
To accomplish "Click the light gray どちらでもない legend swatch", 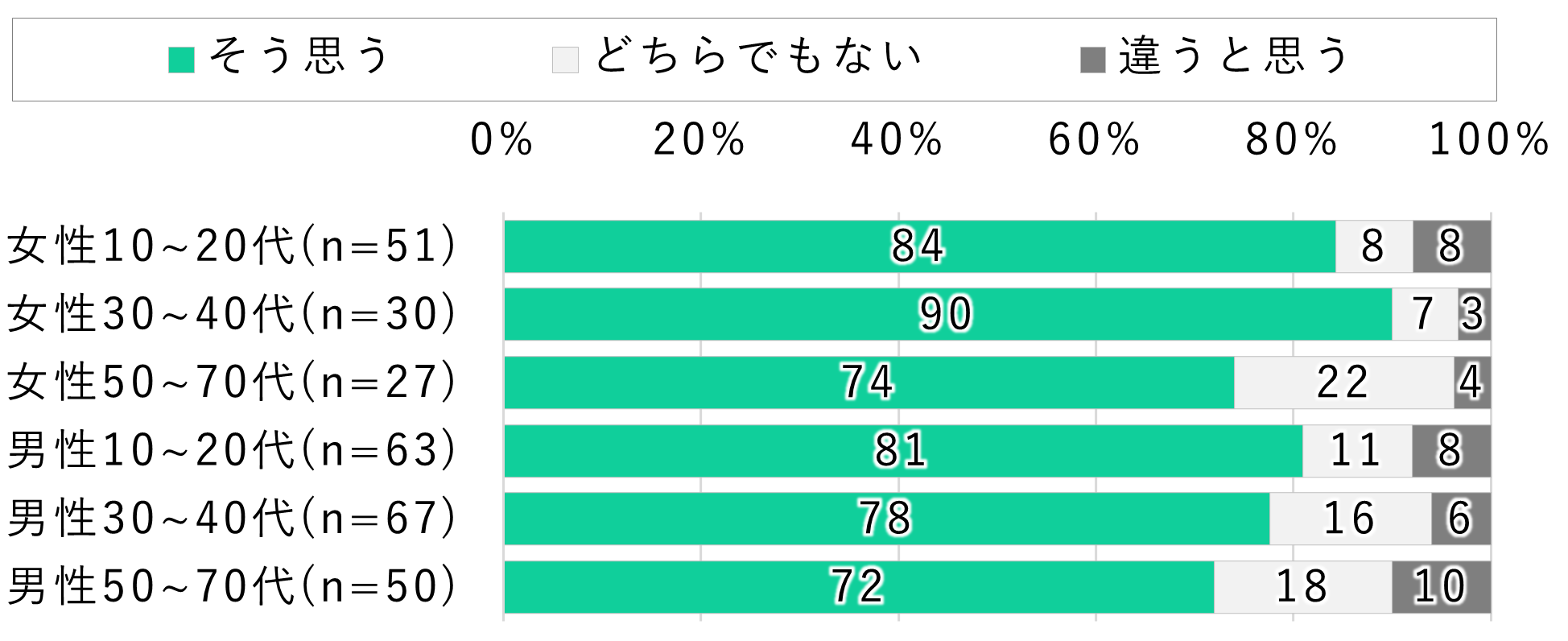I will [565, 60].
